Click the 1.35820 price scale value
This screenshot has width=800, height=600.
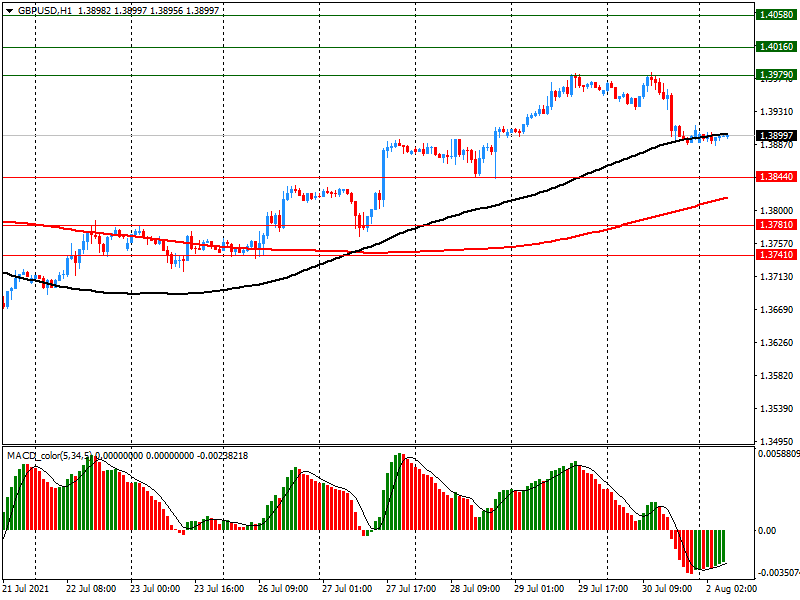[777, 376]
